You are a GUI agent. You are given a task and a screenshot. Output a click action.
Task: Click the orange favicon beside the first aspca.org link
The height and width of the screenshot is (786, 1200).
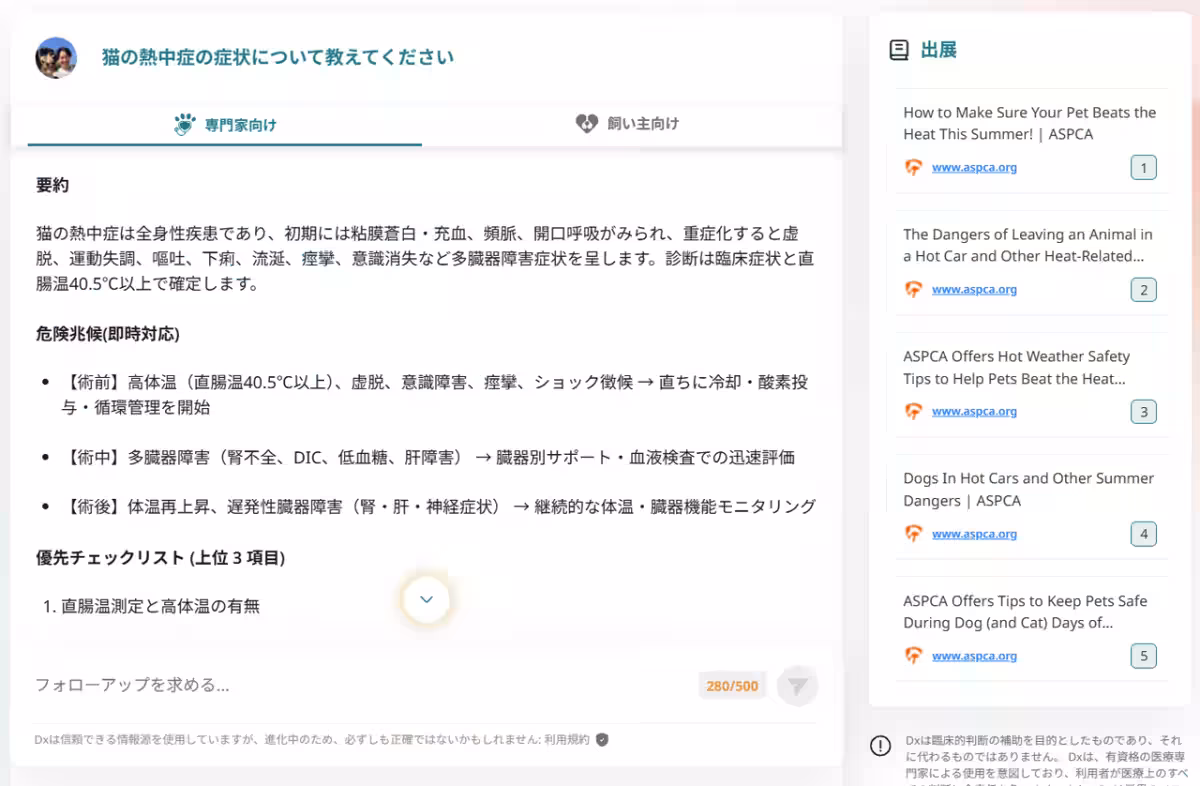913,167
